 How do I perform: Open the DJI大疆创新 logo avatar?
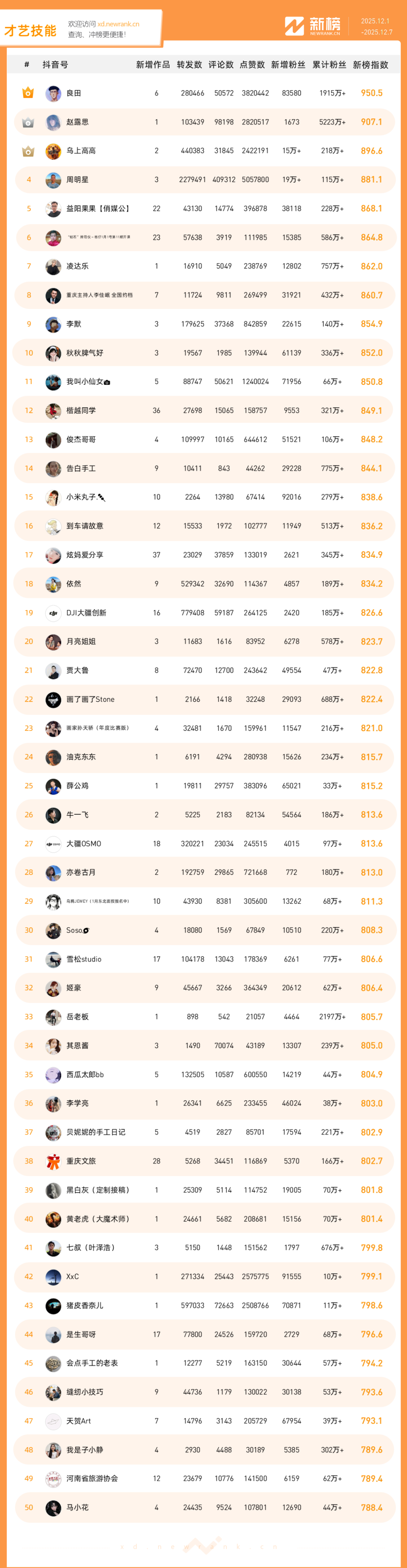tap(54, 613)
